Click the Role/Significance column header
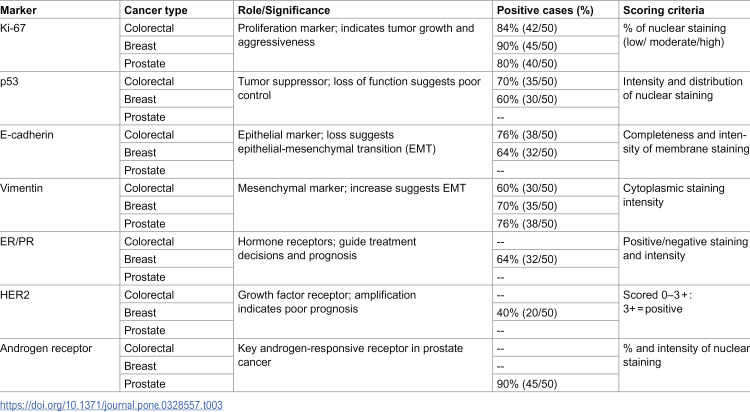Viewport: 750px width, 412px height. 284,10
